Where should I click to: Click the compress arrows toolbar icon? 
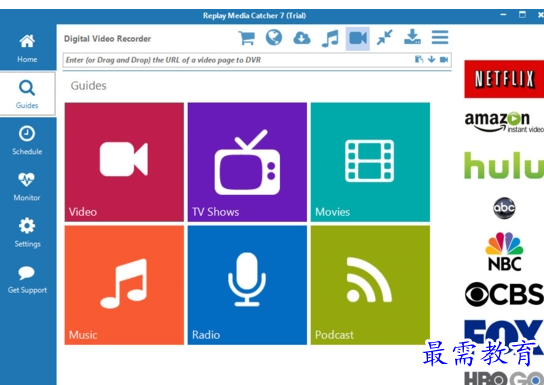(385, 37)
